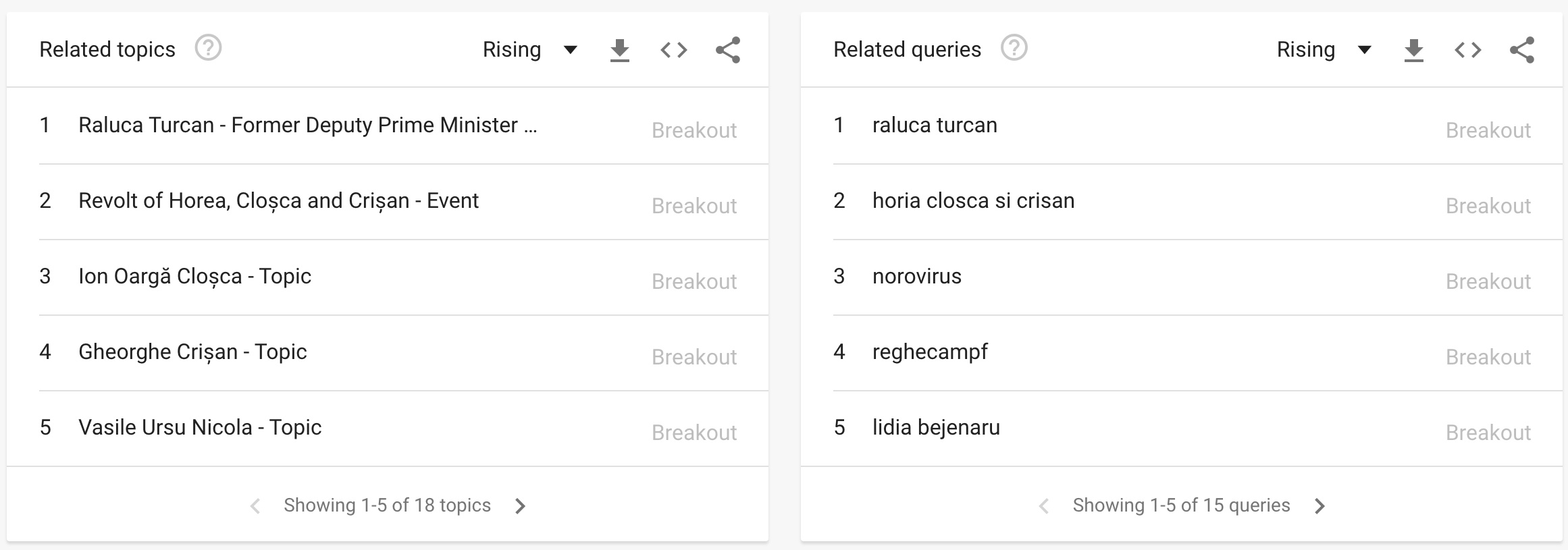
Task: Open embed code for Related topics
Action: pyautogui.click(x=673, y=50)
